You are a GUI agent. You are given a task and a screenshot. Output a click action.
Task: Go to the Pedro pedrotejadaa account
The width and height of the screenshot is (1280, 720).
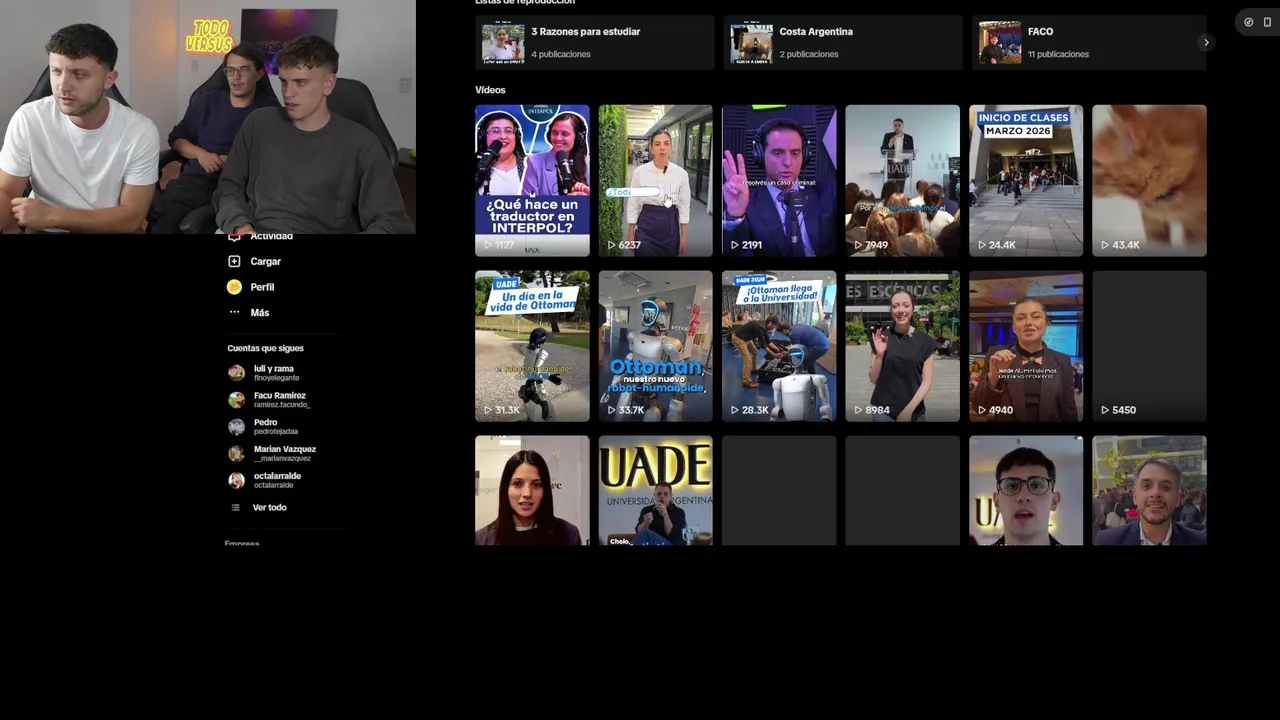[x=270, y=427]
